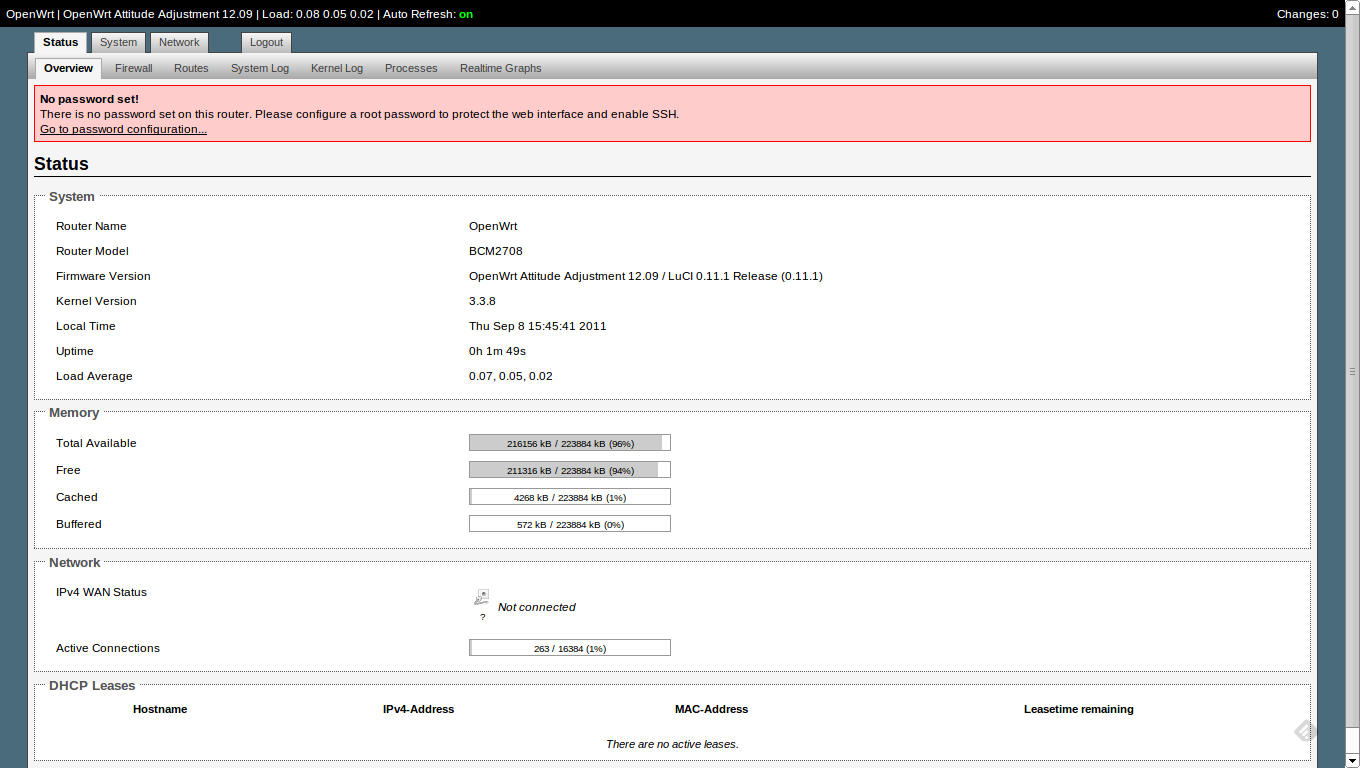Click the 'No password set!' warning heading
The image size is (1360, 768).
89,99
